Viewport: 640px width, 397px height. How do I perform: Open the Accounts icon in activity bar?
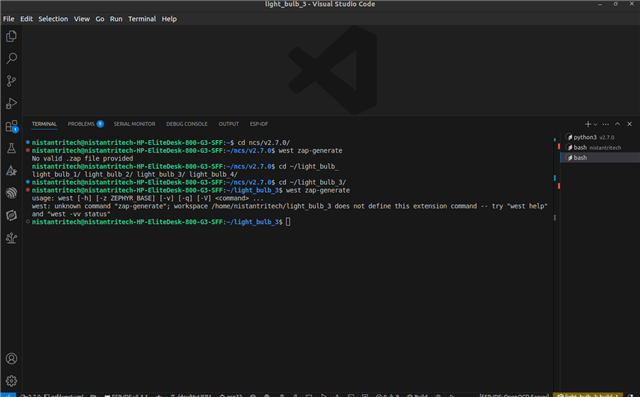pyautogui.click(x=11, y=358)
